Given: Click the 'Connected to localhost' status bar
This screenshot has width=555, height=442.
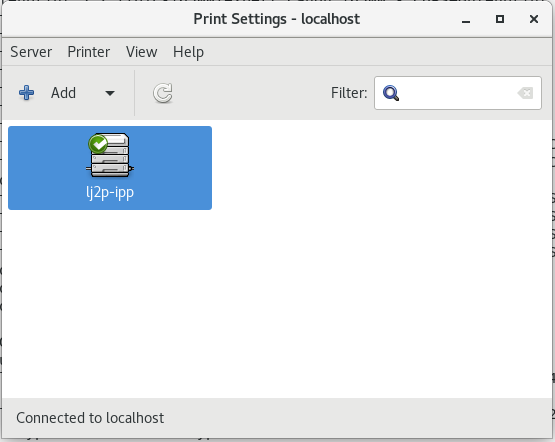Looking at the screenshot, I should pyautogui.click(x=90, y=418).
